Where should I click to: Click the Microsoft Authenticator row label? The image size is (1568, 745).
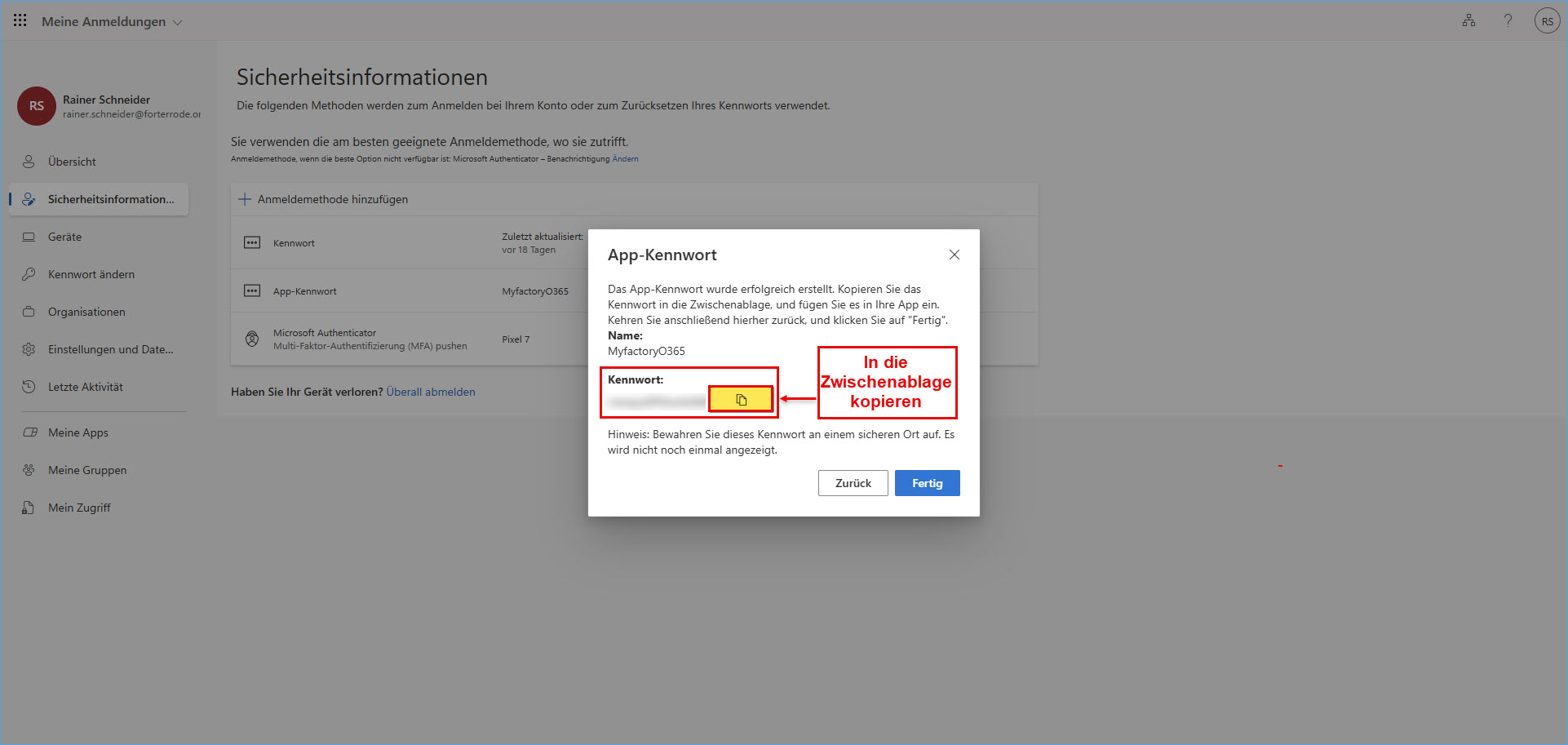tap(325, 333)
